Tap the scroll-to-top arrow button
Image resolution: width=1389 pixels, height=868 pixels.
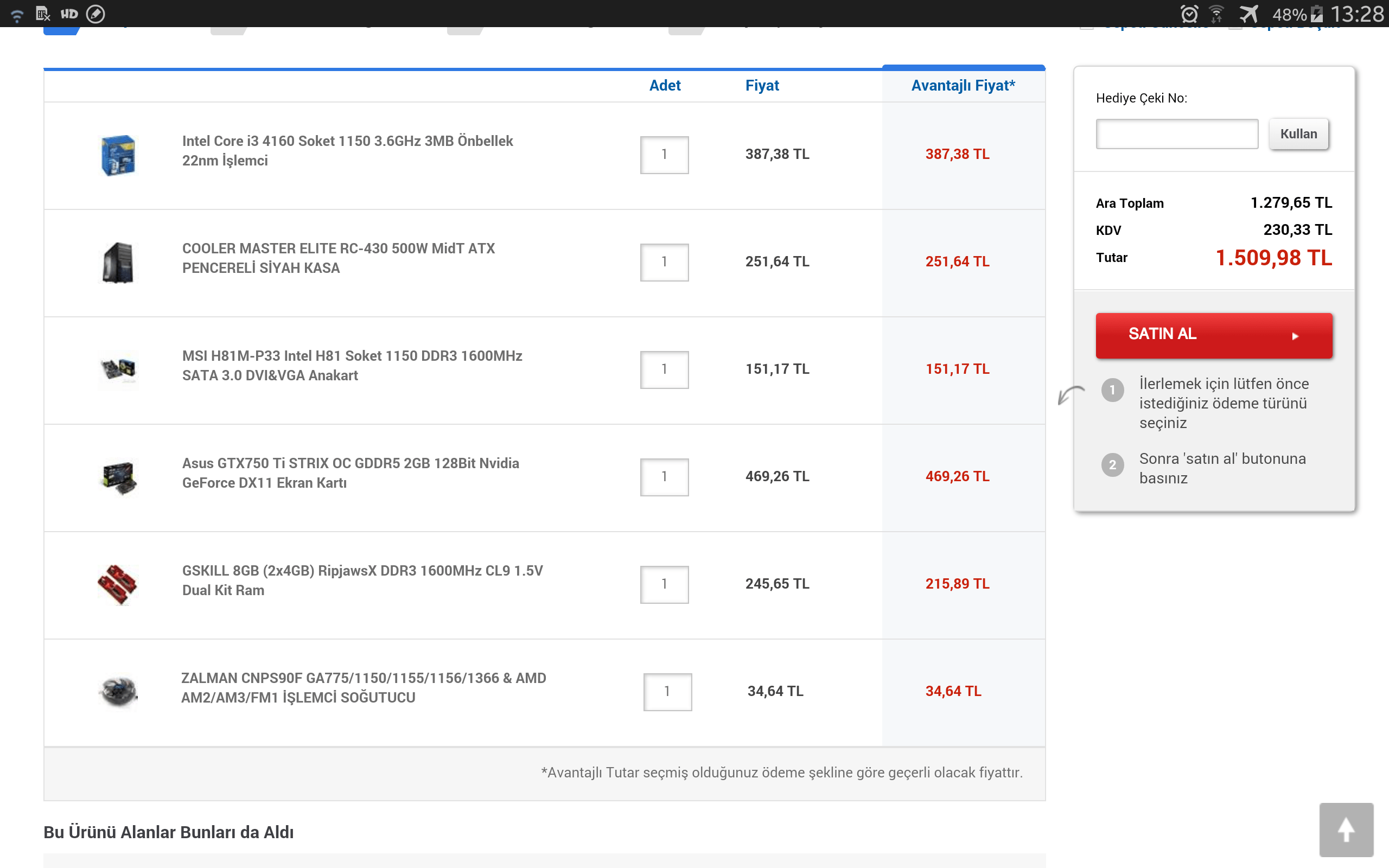pos(1346,829)
